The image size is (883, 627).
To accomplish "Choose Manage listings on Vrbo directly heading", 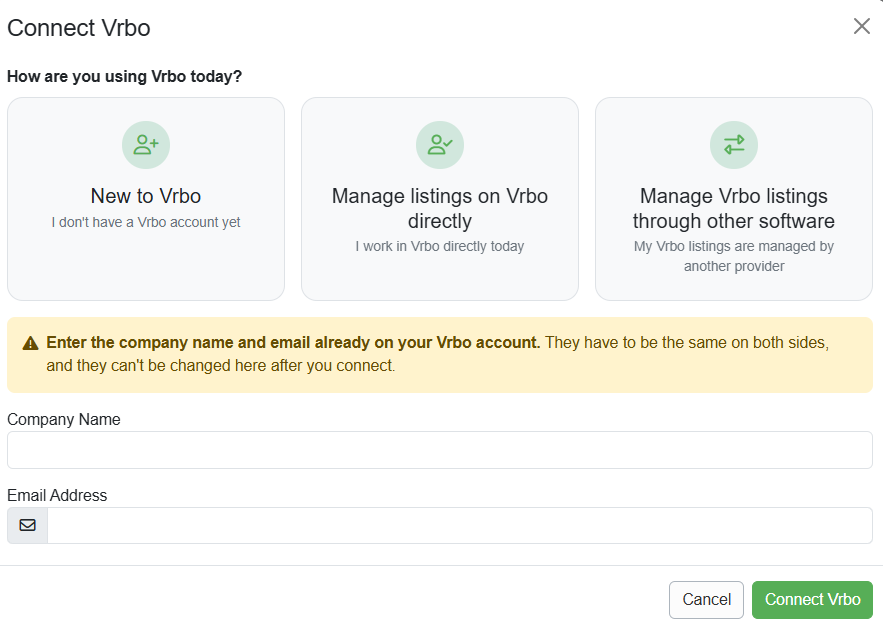I will (440, 208).
